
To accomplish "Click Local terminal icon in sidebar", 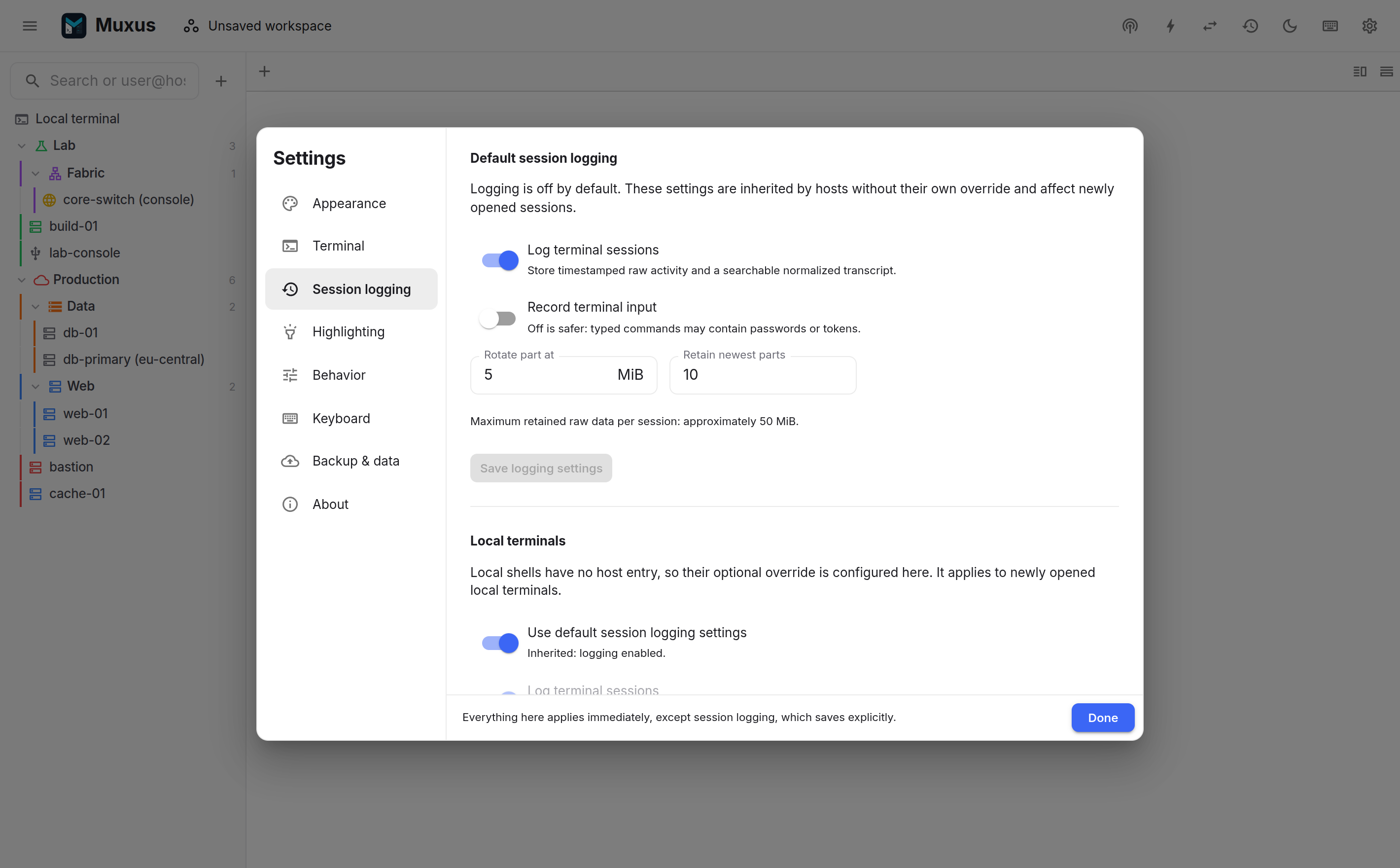I will (22, 119).
